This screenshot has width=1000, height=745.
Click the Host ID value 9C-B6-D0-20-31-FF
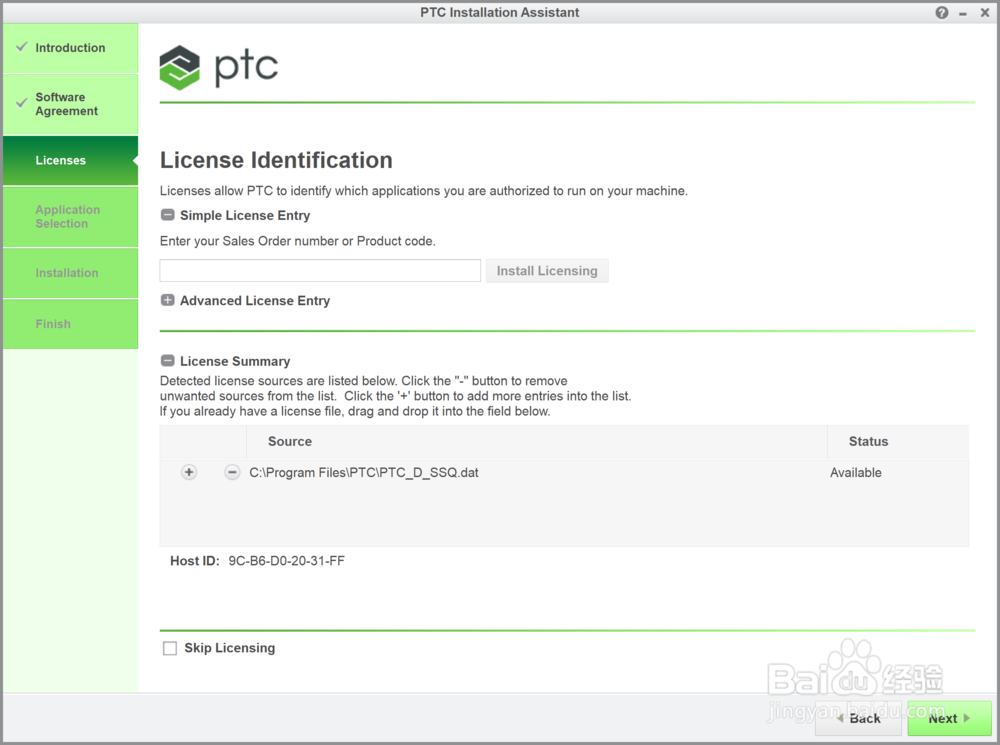pyautogui.click(x=286, y=561)
